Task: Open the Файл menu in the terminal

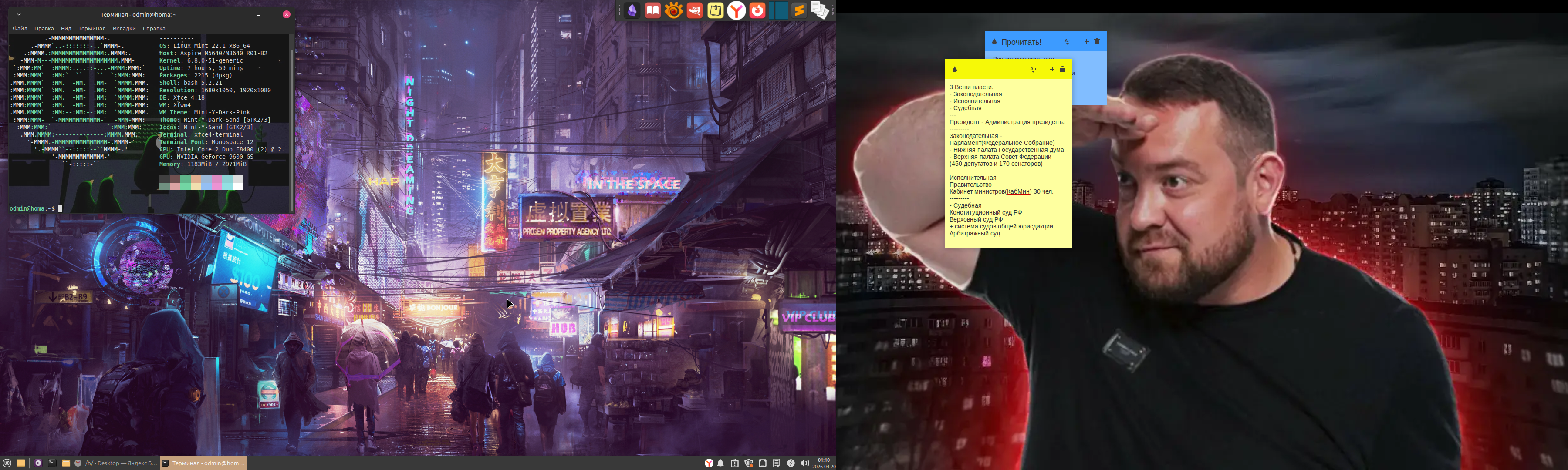Action: coord(20,29)
